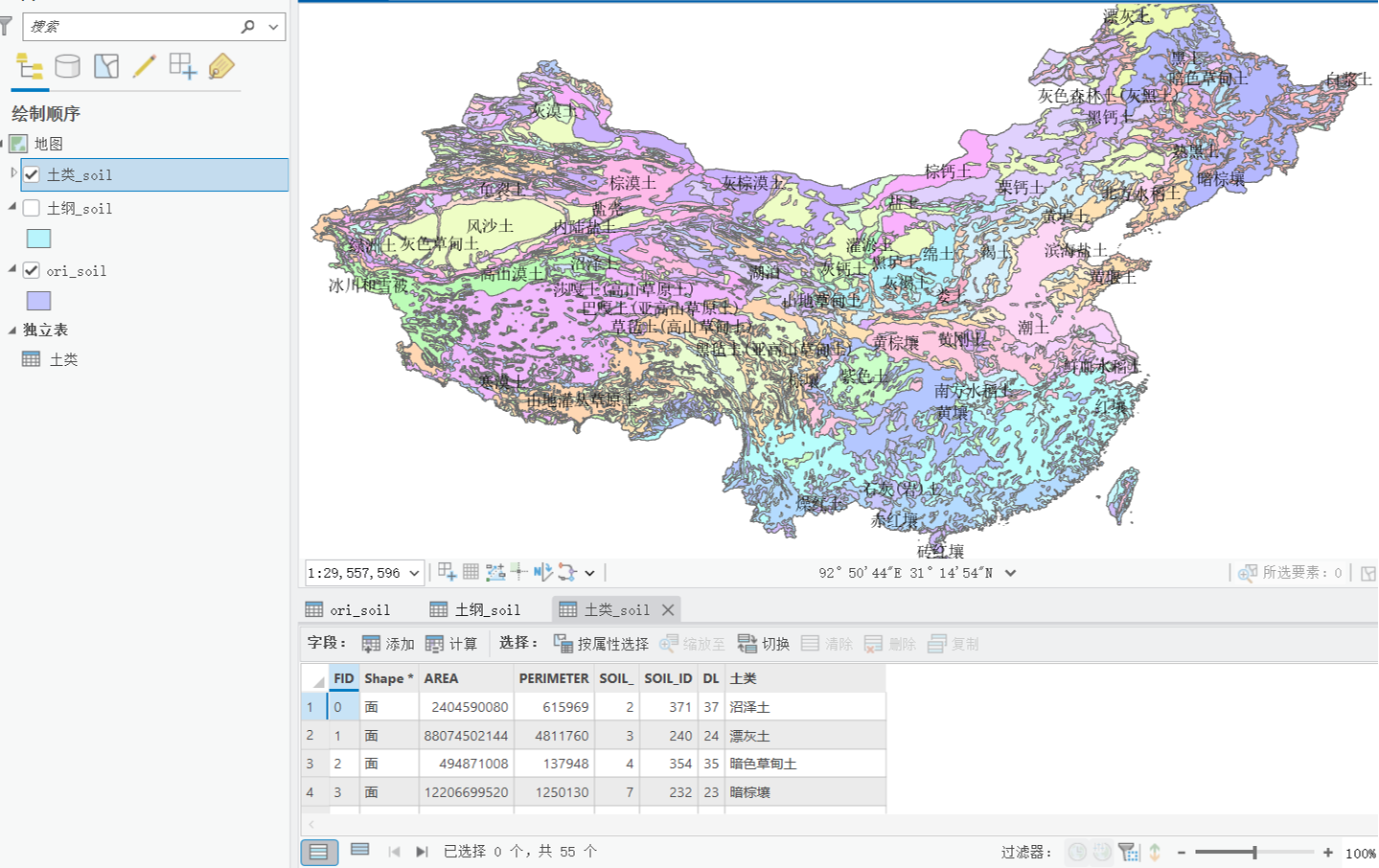Image resolution: width=1379 pixels, height=868 pixels.
Task: Switch to the 土纲_soil table tab
Action: [x=475, y=609]
